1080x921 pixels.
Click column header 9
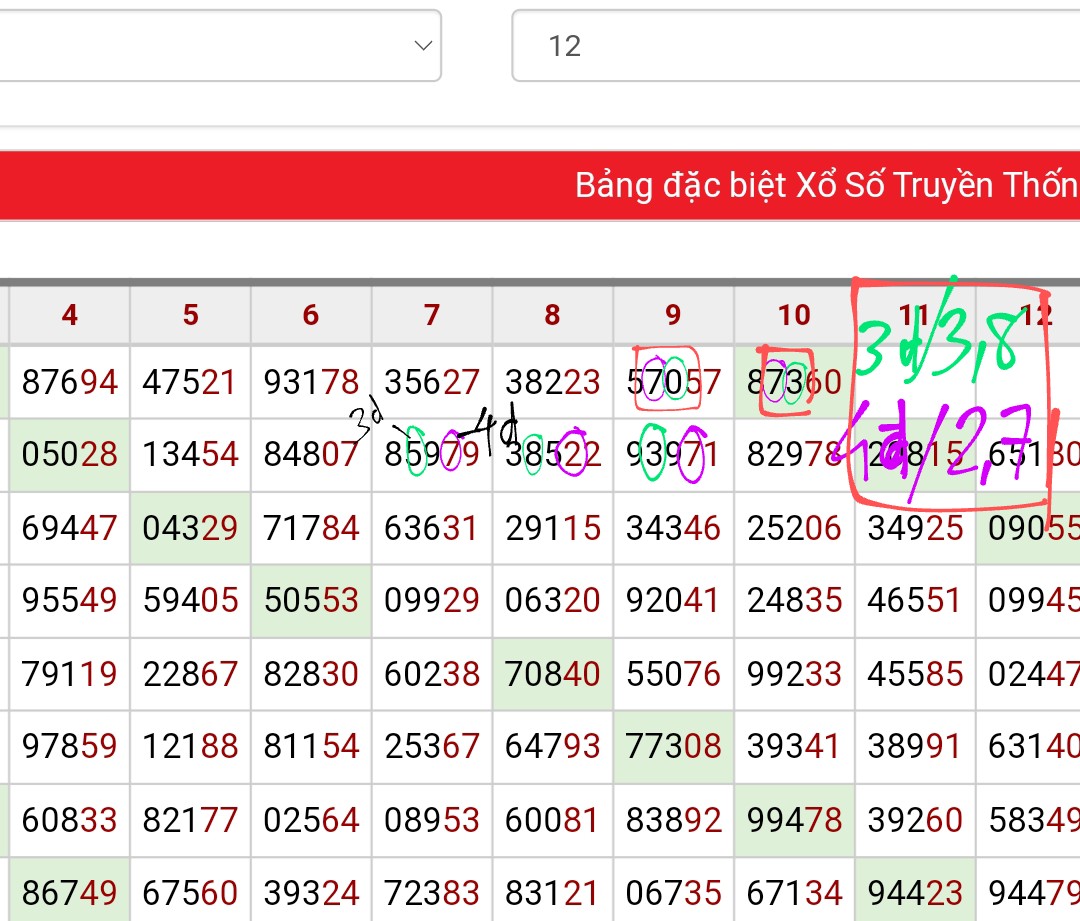click(x=673, y=316)
